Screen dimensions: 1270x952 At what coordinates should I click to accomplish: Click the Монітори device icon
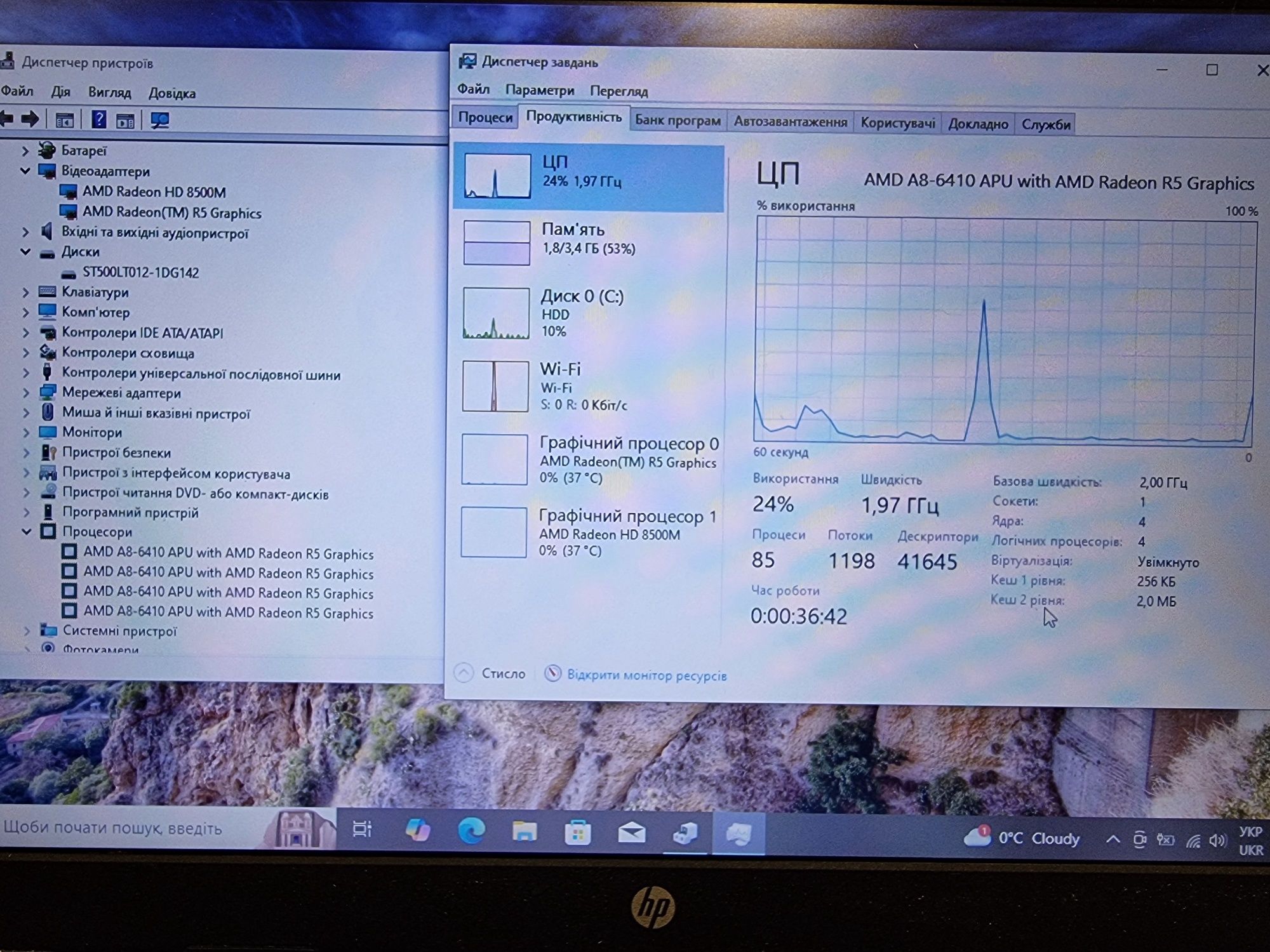pyautogui.click(x=48, y=432)
